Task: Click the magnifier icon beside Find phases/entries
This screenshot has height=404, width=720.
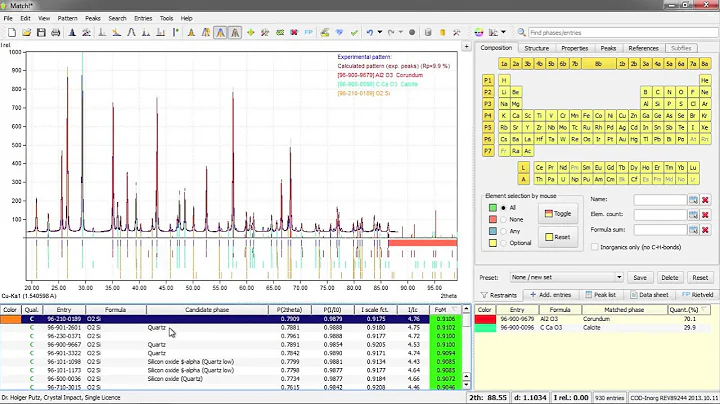Action: pyautogui.click(x=522, y=33)
